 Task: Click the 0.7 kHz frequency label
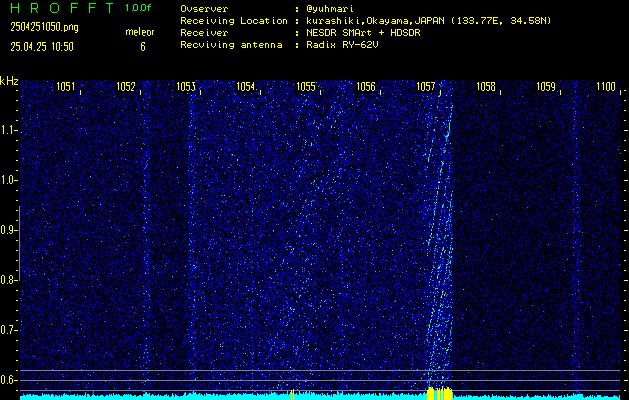8,330
